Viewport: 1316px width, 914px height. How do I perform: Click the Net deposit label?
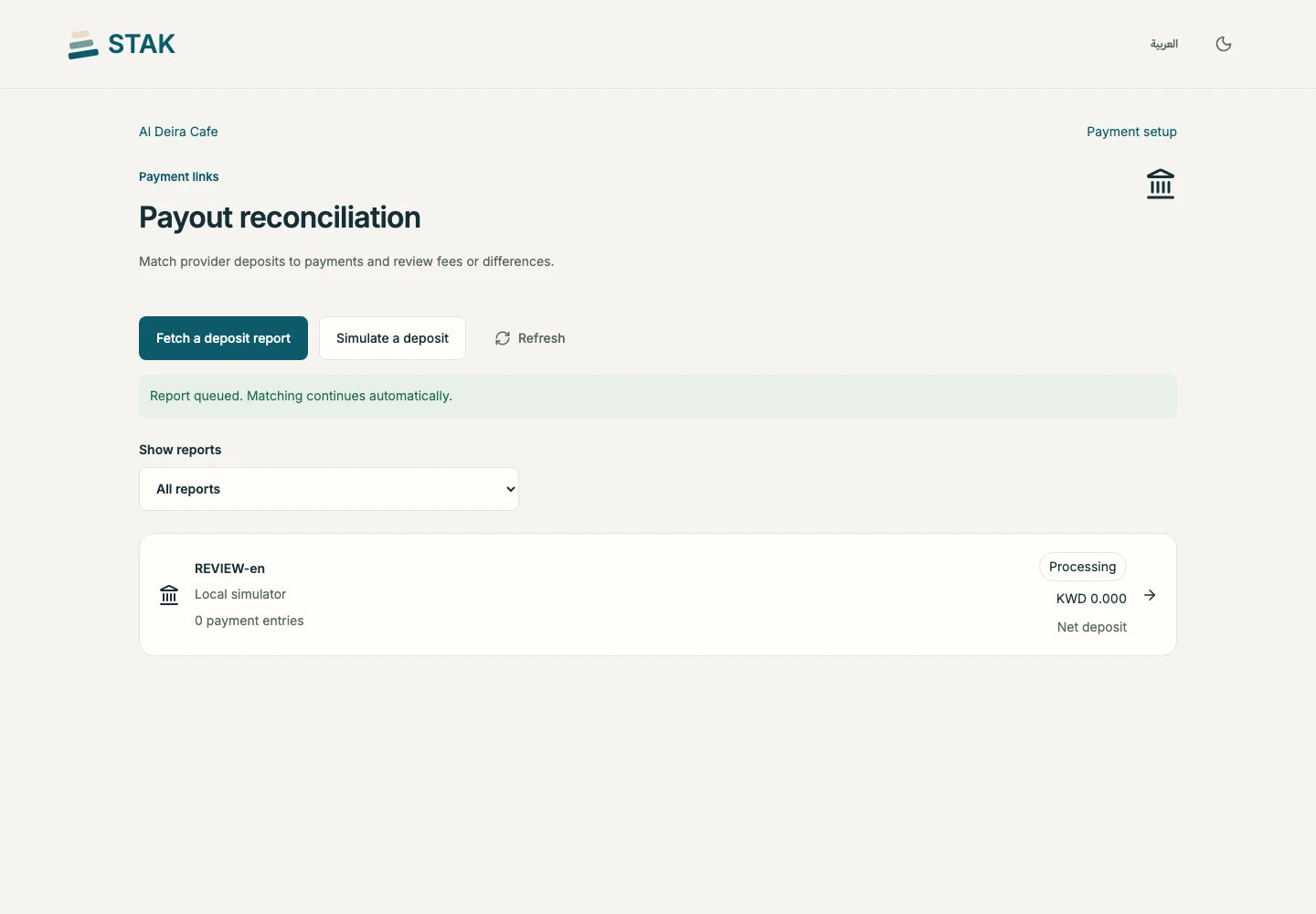point(1092,627)
